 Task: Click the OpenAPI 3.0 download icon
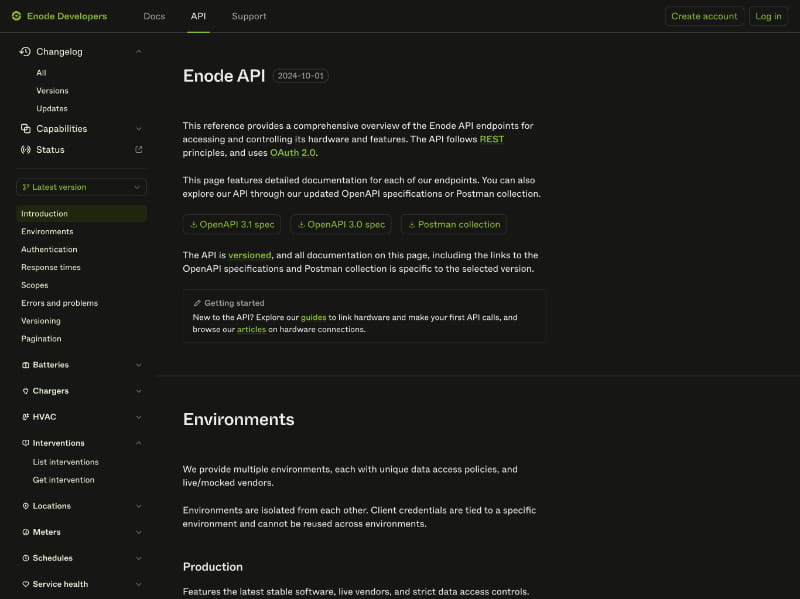301,224
